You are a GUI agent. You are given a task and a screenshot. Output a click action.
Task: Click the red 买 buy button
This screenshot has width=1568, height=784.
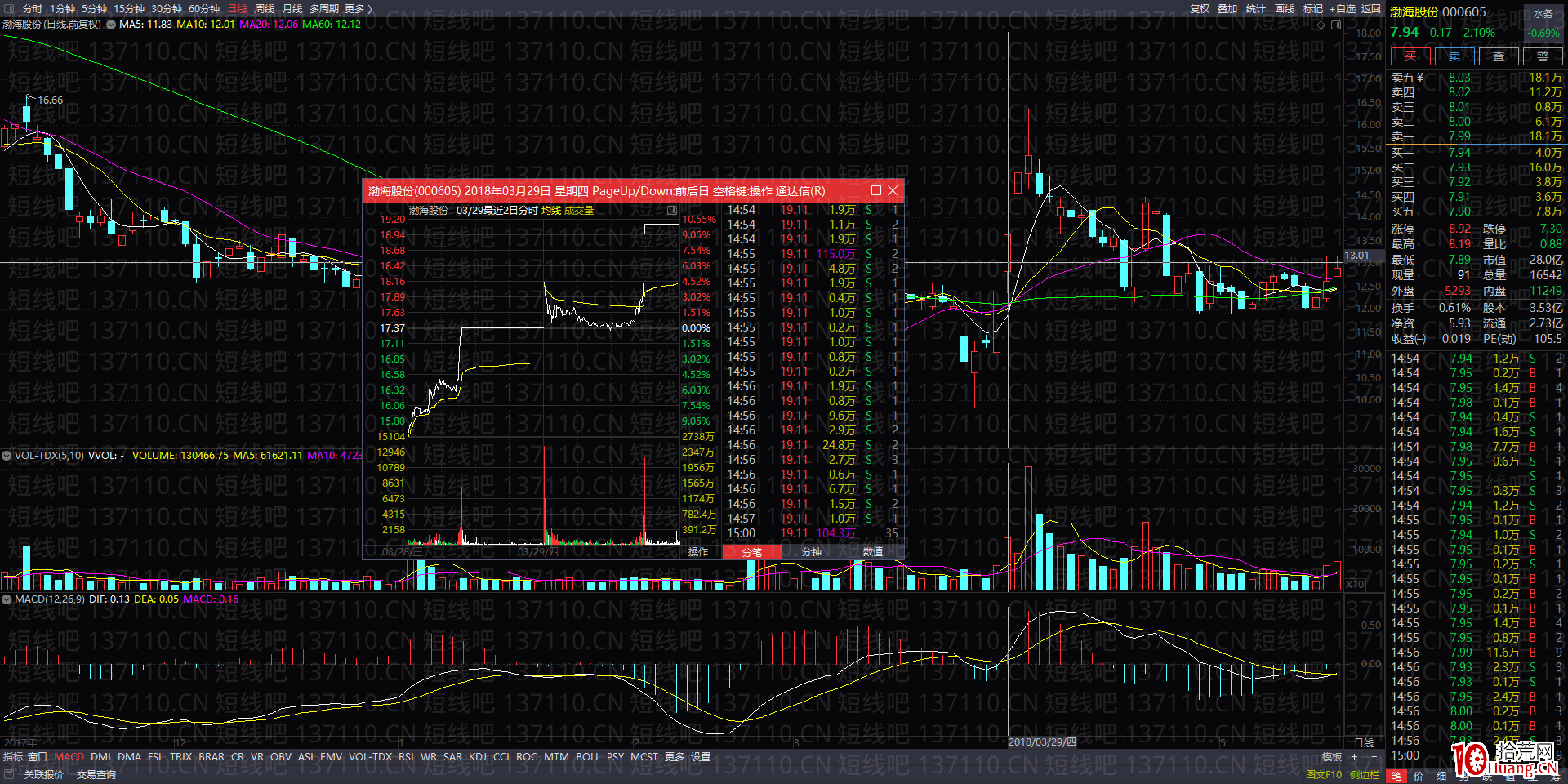tap(1410, 56)
